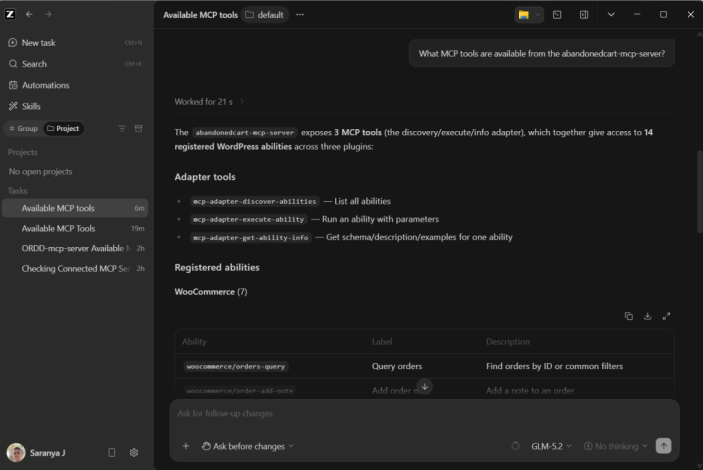Open the 'No thinking' dropdown

pos(616,446)
